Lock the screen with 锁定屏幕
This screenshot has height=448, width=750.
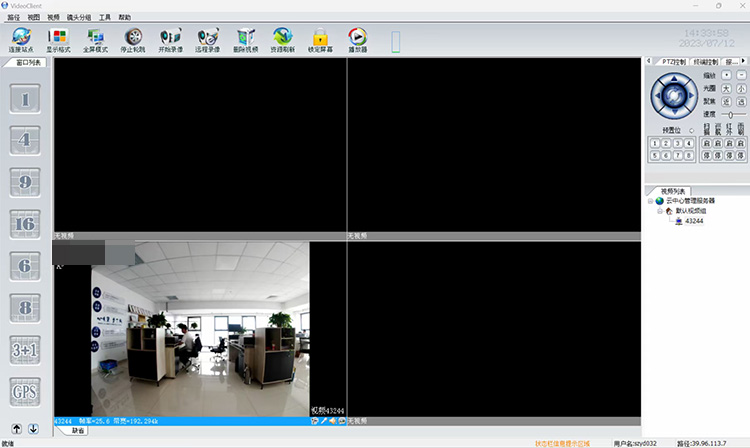(320, 38)
